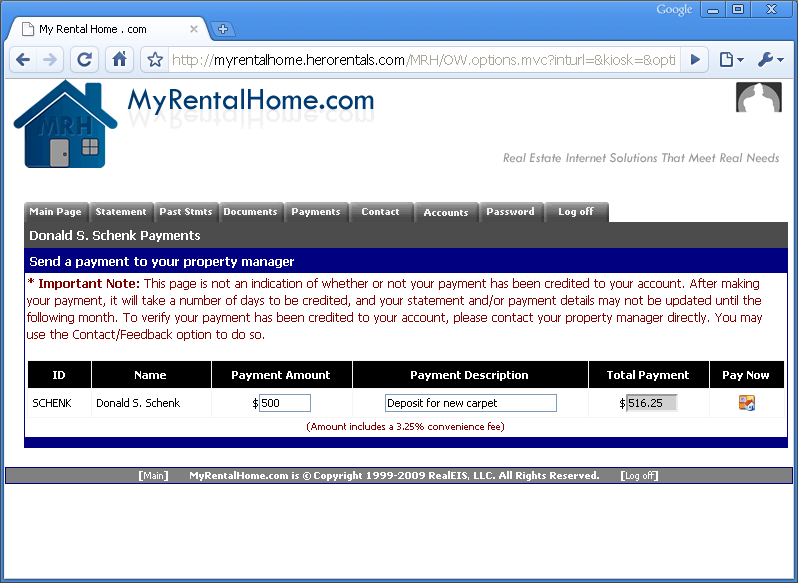Click the [Log off] footer link
Screen dimensions: 798x583
(x=639, y=476)
